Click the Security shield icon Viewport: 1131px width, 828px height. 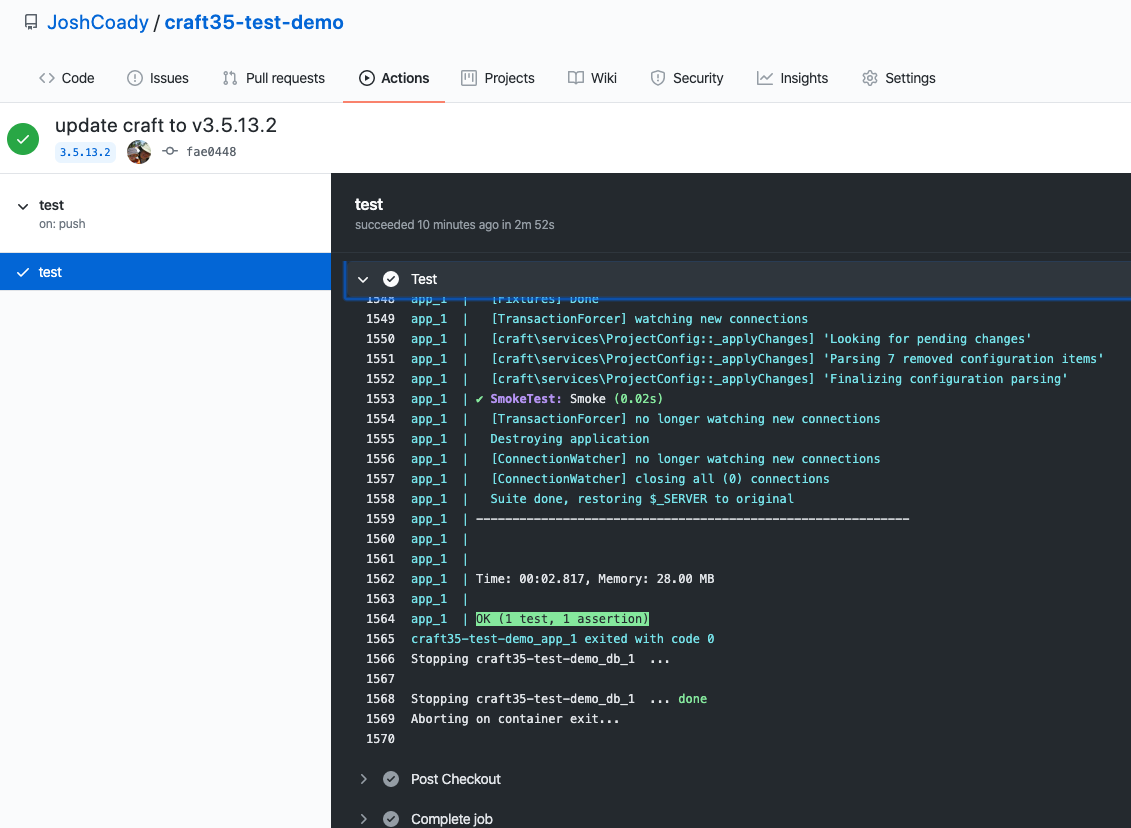click(658, 78)
